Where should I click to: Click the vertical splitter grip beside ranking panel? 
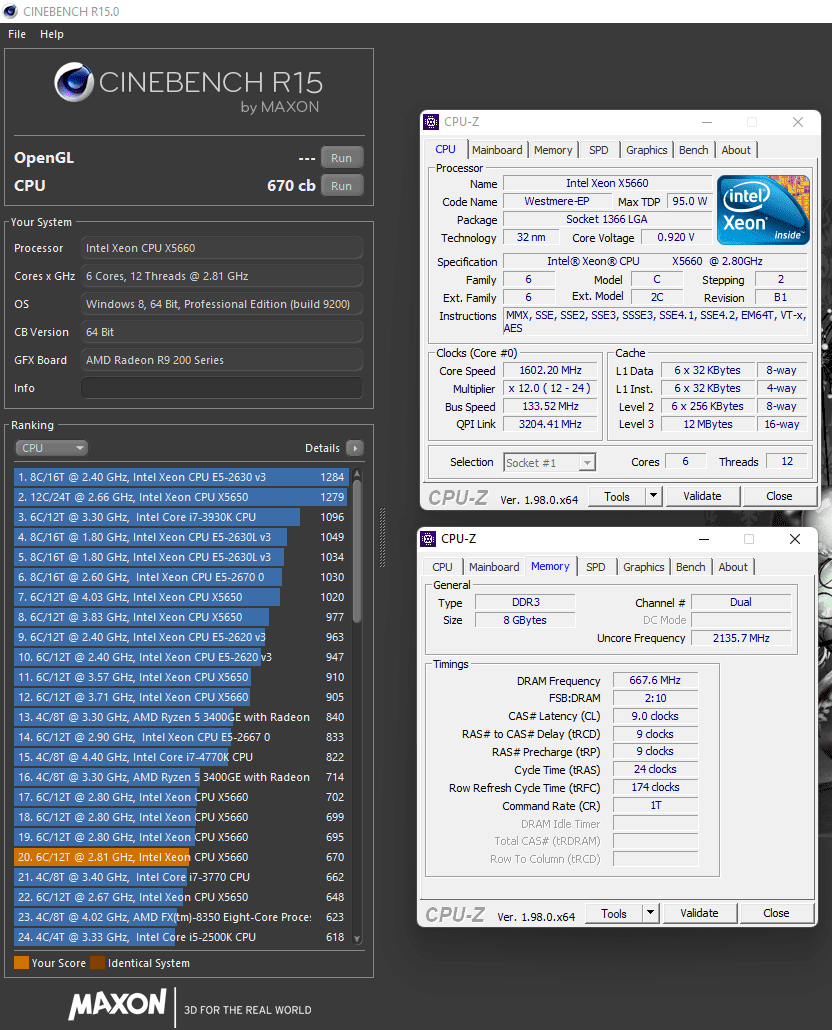pyautogui.click(x=382, y=537)
